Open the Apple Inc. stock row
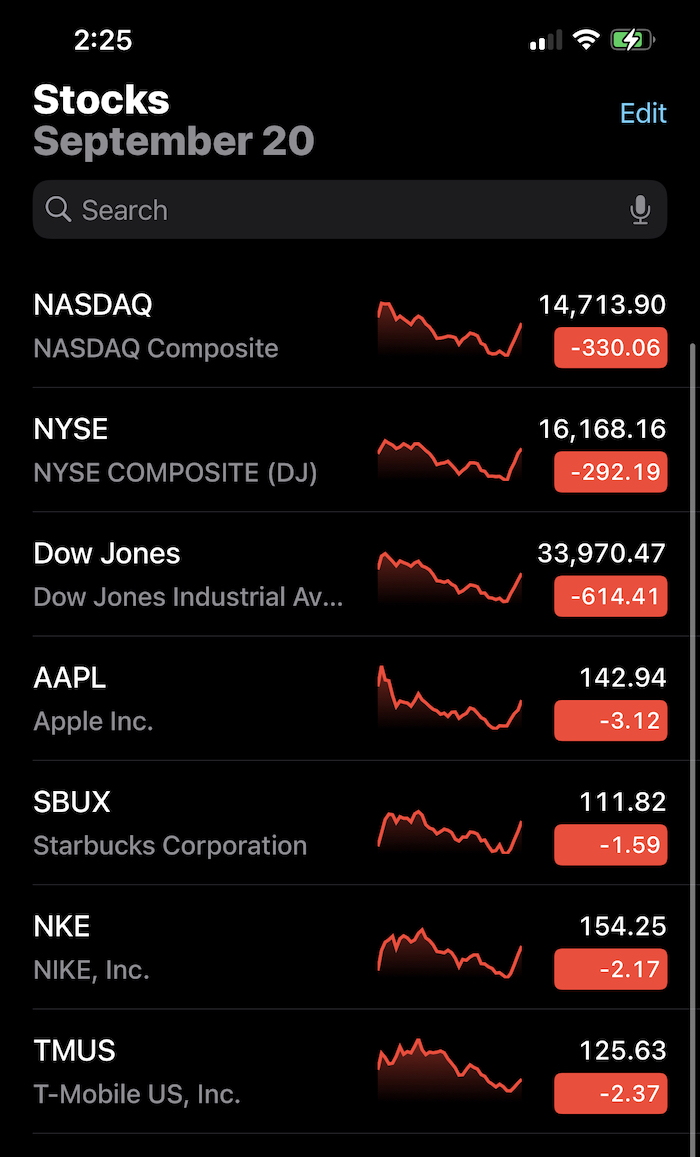700x1157 pixels. tap(350, 698)
